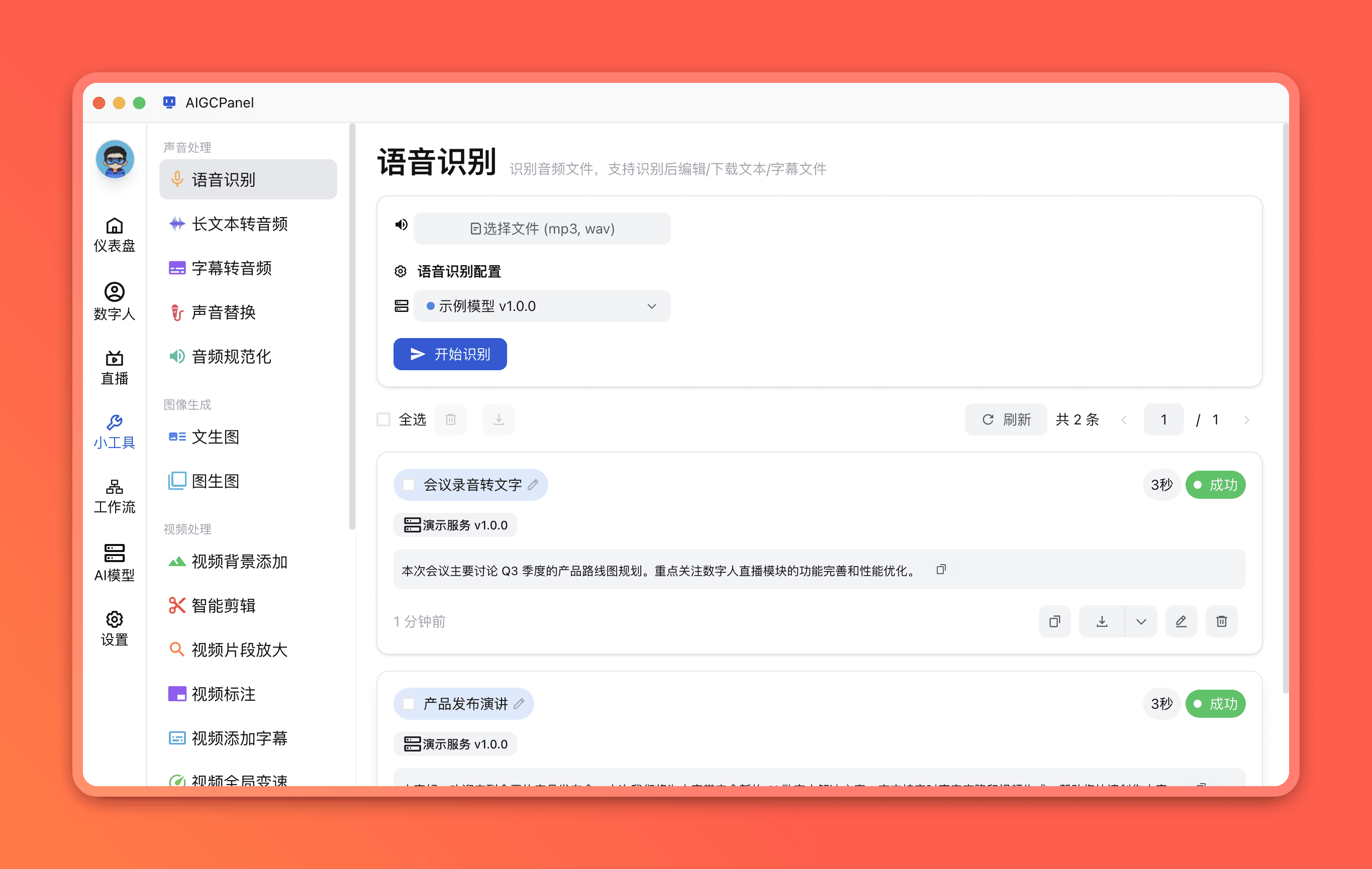This screenshot has width=1372, height=869.
Task: Switch to the 直播 section
Action: click(x=115, y=368)
